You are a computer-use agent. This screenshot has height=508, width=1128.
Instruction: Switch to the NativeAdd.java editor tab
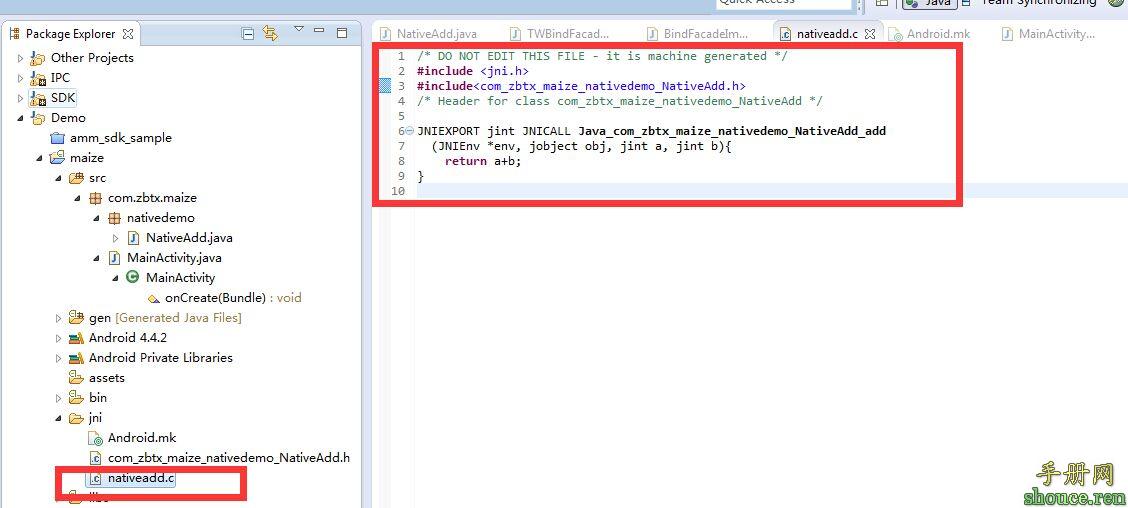click(x=436, y=34)
